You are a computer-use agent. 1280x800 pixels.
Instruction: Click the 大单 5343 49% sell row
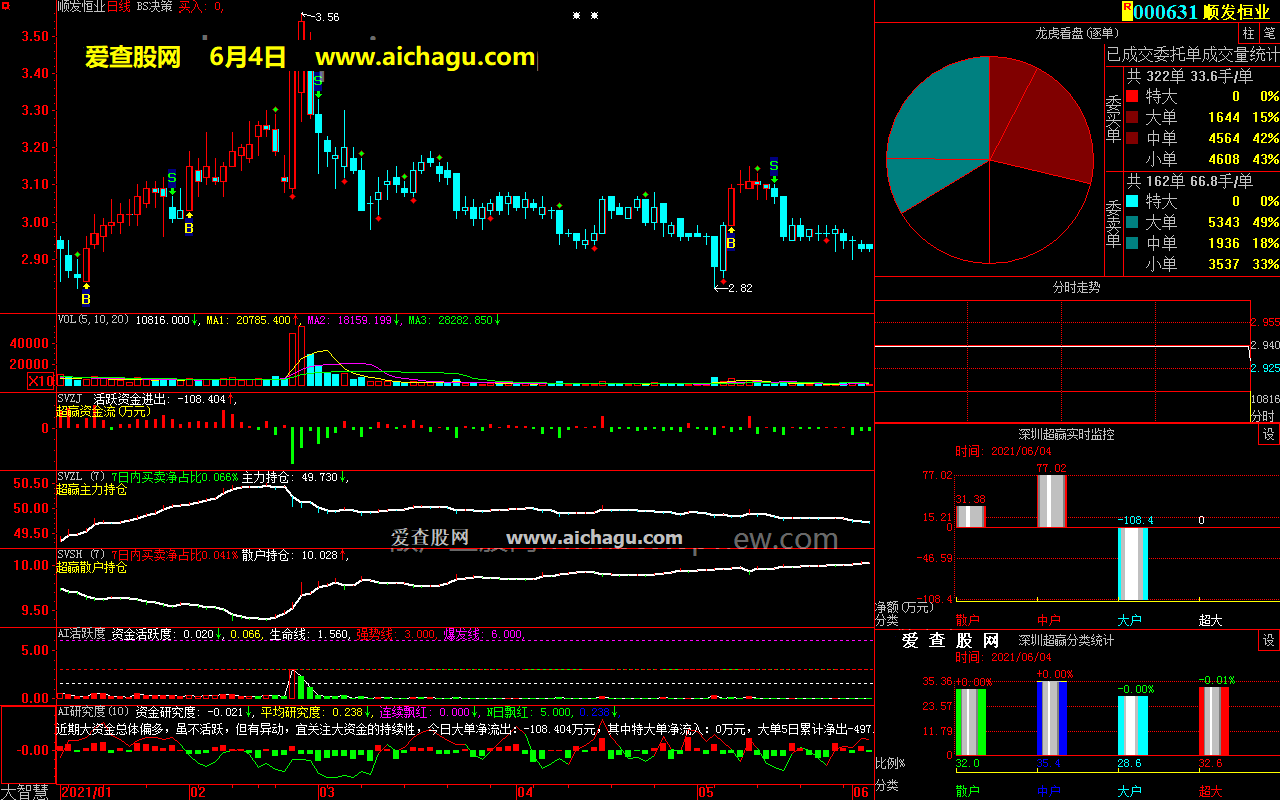(x=1202, y=222)
